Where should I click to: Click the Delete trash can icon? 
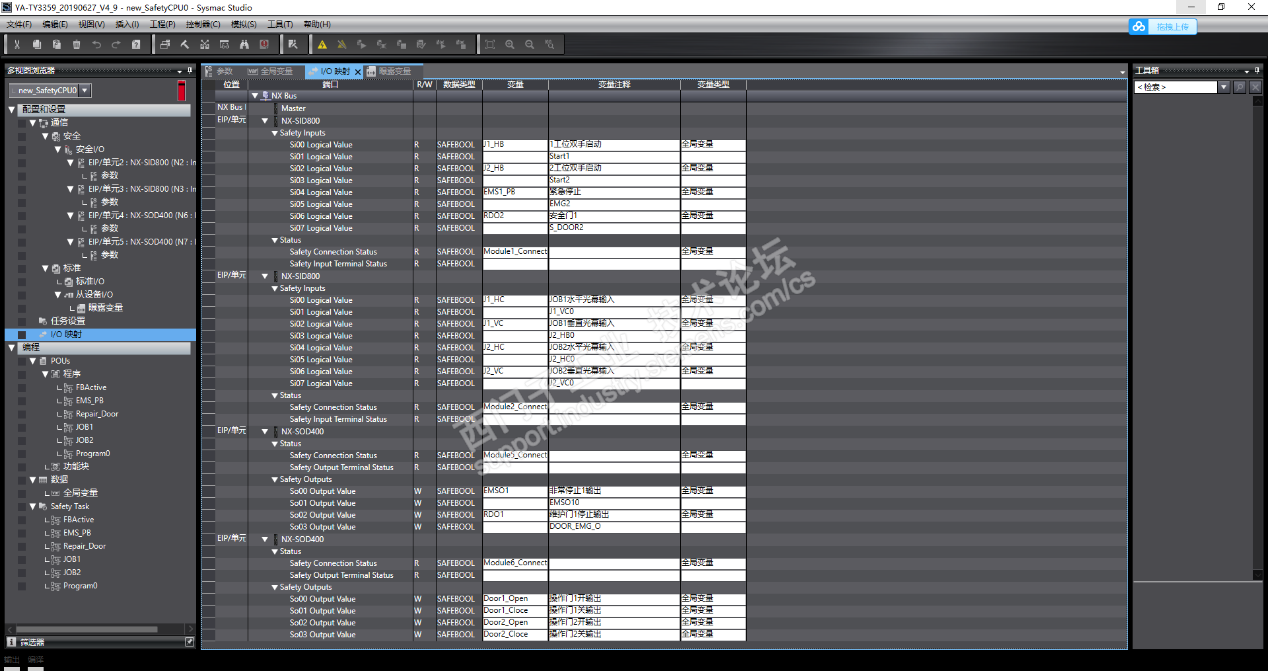[x=76, y=44]
